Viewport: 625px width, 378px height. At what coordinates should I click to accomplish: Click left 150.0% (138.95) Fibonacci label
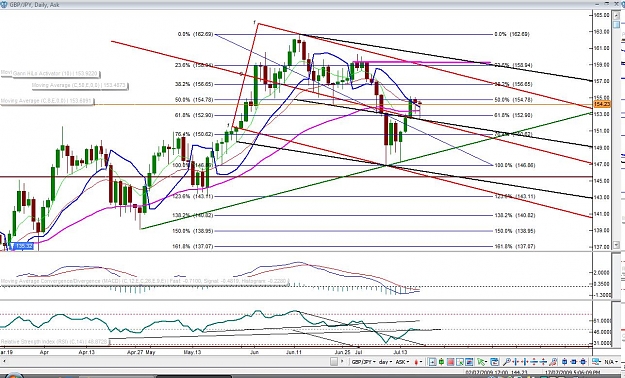[x=193, y=231]
